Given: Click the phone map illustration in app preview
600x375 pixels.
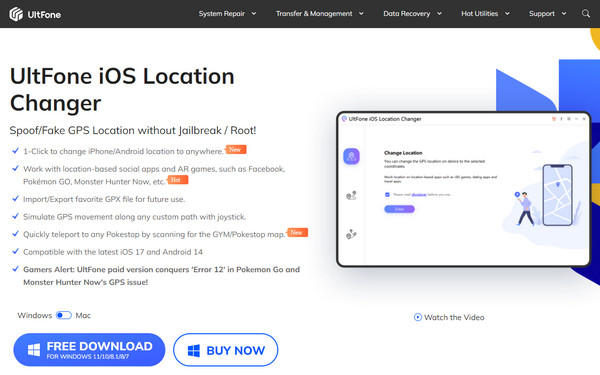Looking at the screenshot, I should click(x=558, y=195).
